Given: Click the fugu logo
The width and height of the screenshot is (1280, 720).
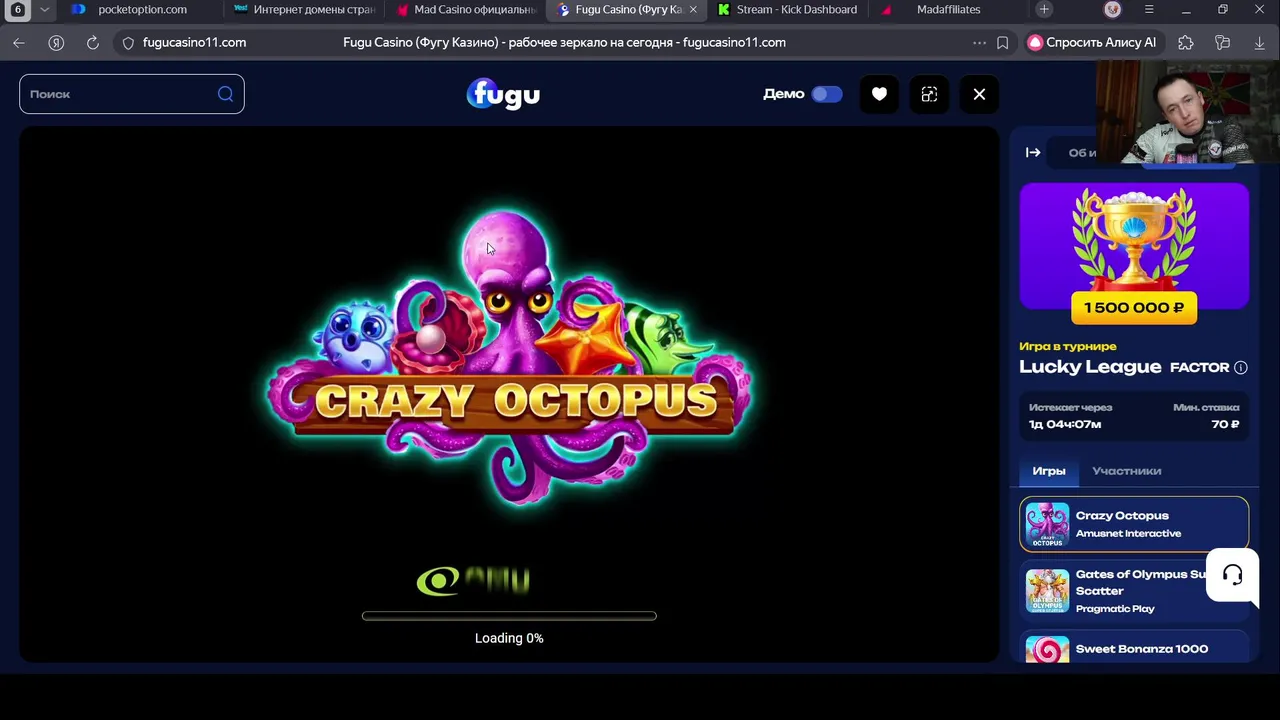Looking at the screenshot, I should tap(503, 94).
